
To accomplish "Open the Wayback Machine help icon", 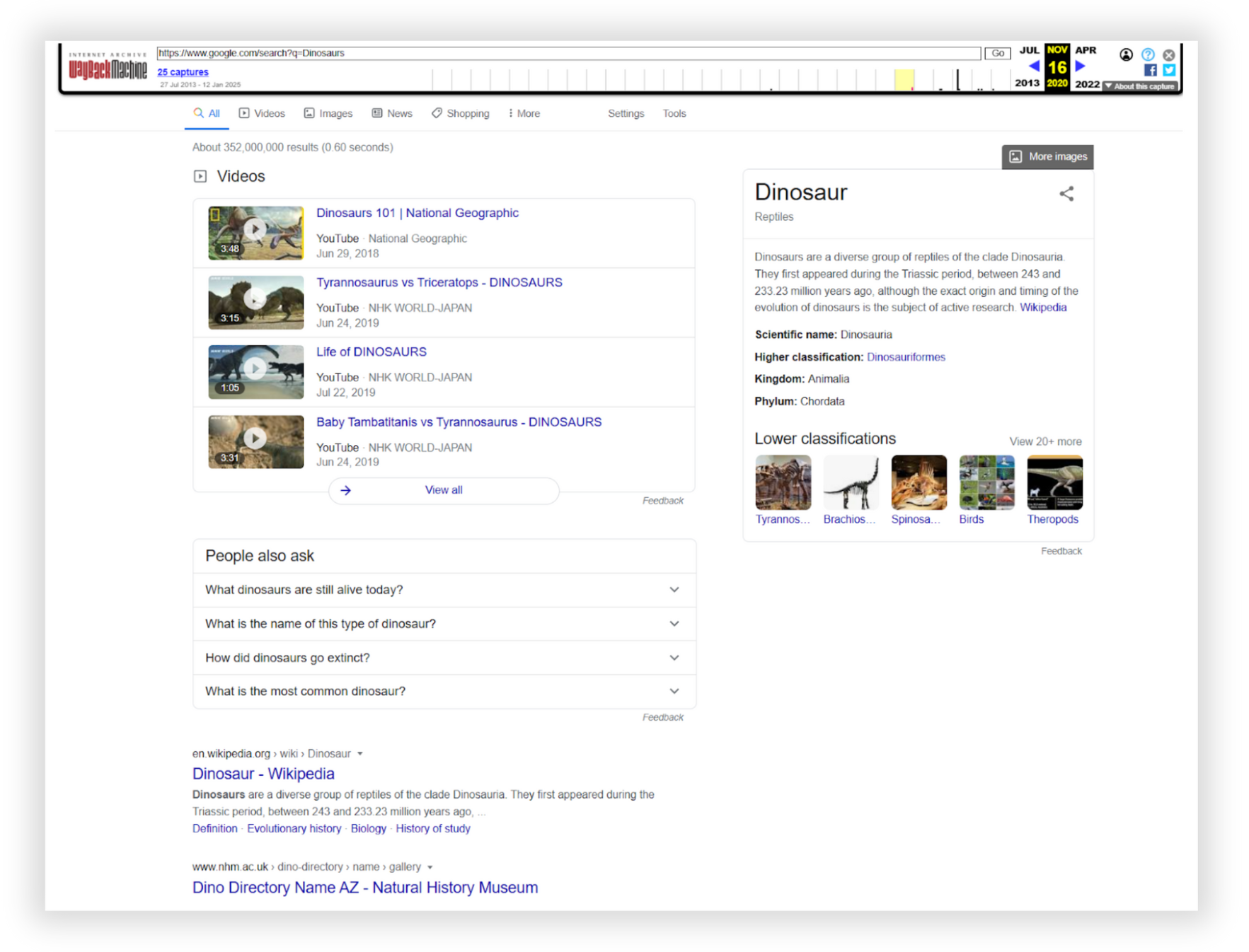I will (x=1148, y=54).
